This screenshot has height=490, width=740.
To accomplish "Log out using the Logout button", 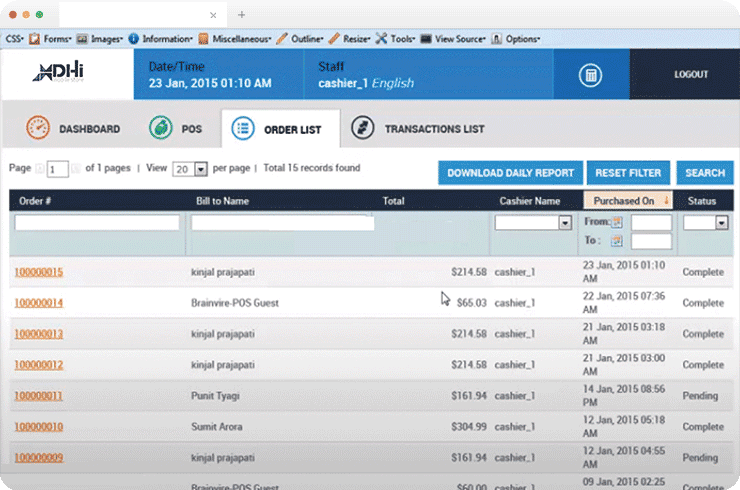I will pos(690,75).
